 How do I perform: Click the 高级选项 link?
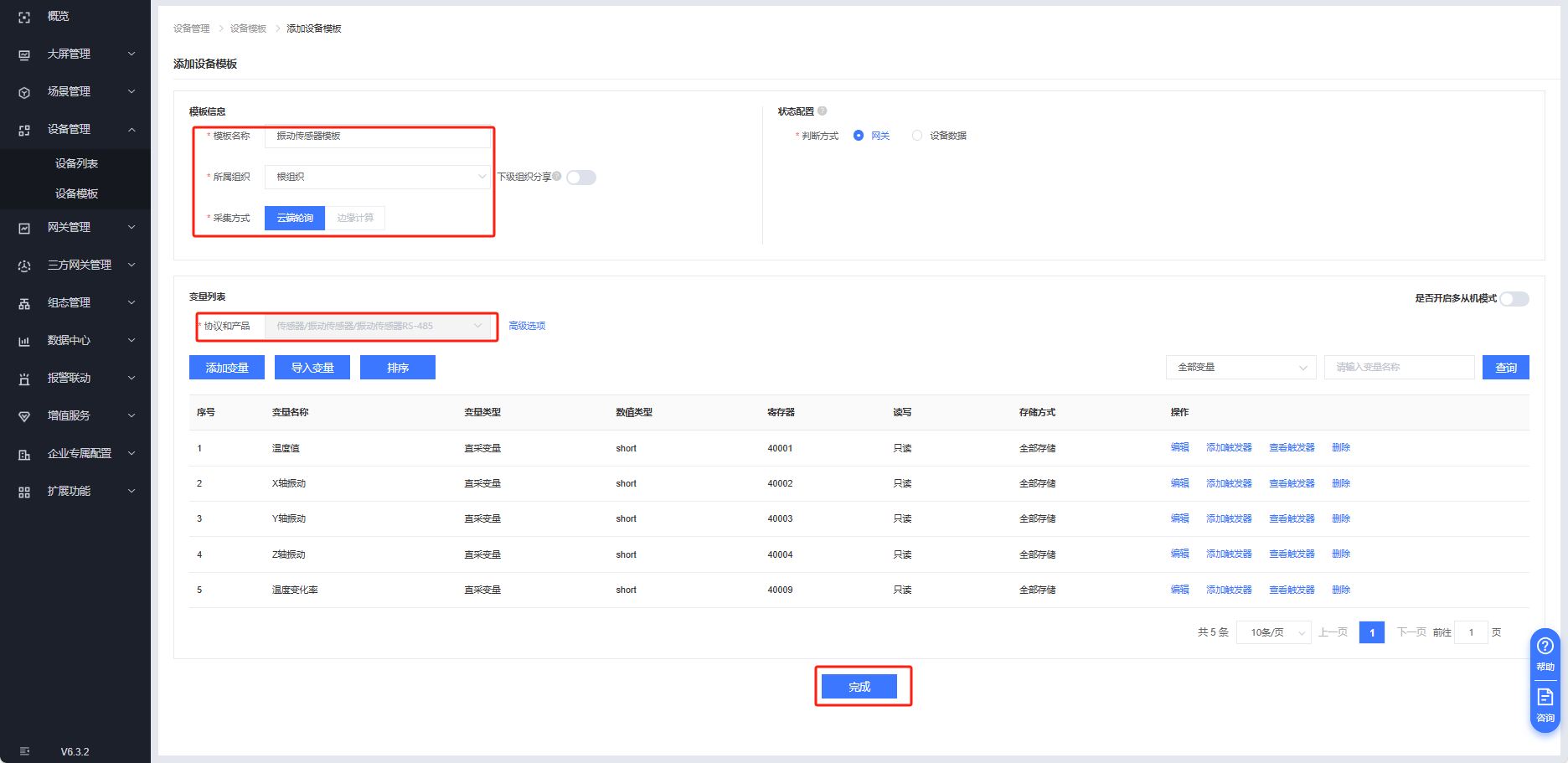click(x=527, y=326)
